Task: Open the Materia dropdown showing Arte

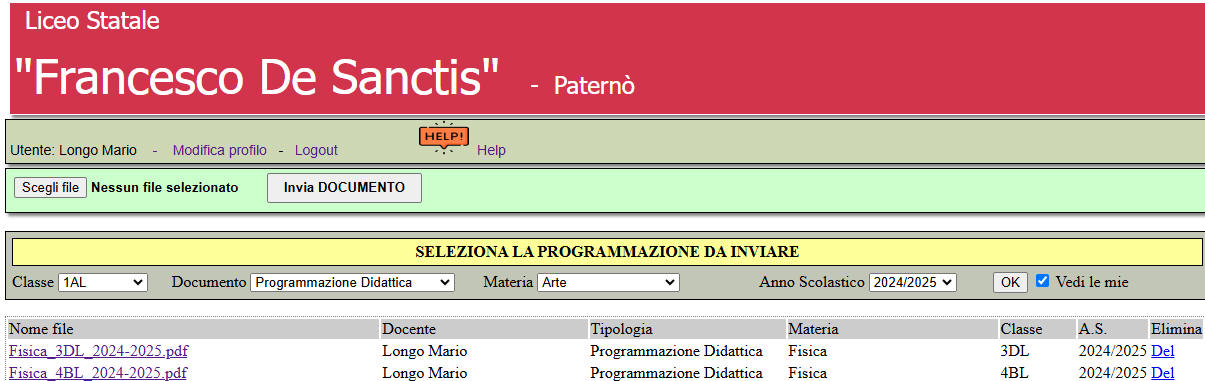Action: point(609,283)
